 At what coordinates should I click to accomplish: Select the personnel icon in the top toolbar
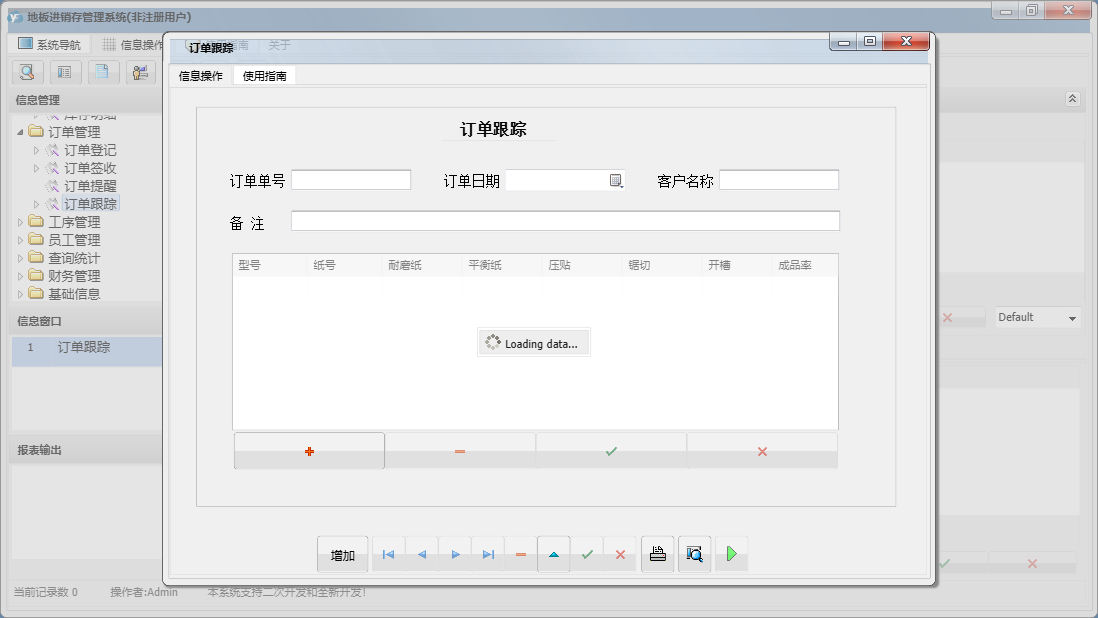pos(140,71)
